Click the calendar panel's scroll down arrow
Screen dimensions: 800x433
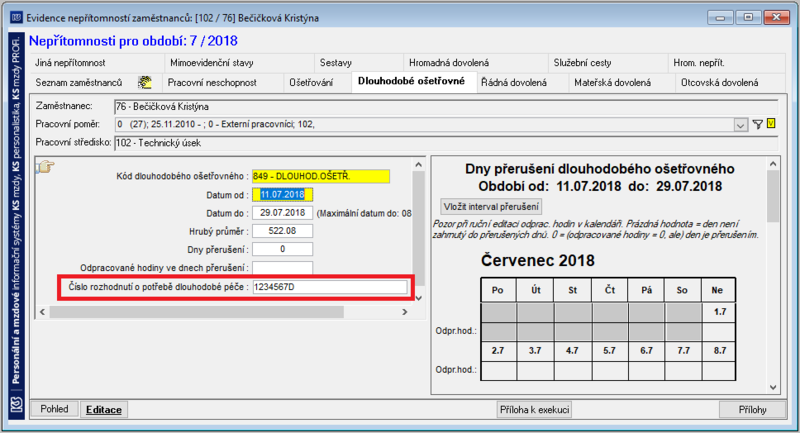click(x=773, y=388)
